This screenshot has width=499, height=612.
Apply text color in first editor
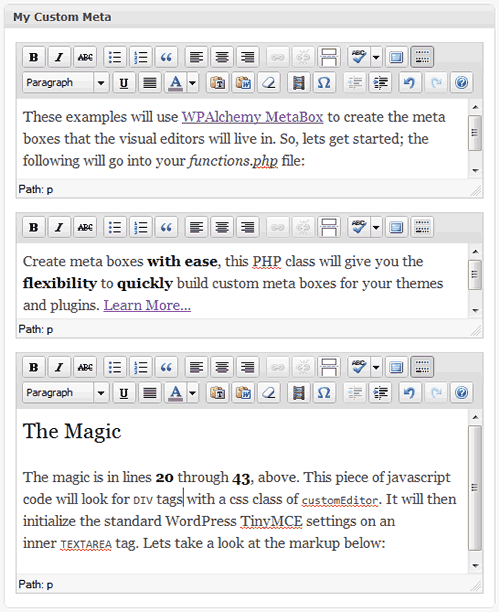(176, 83)
